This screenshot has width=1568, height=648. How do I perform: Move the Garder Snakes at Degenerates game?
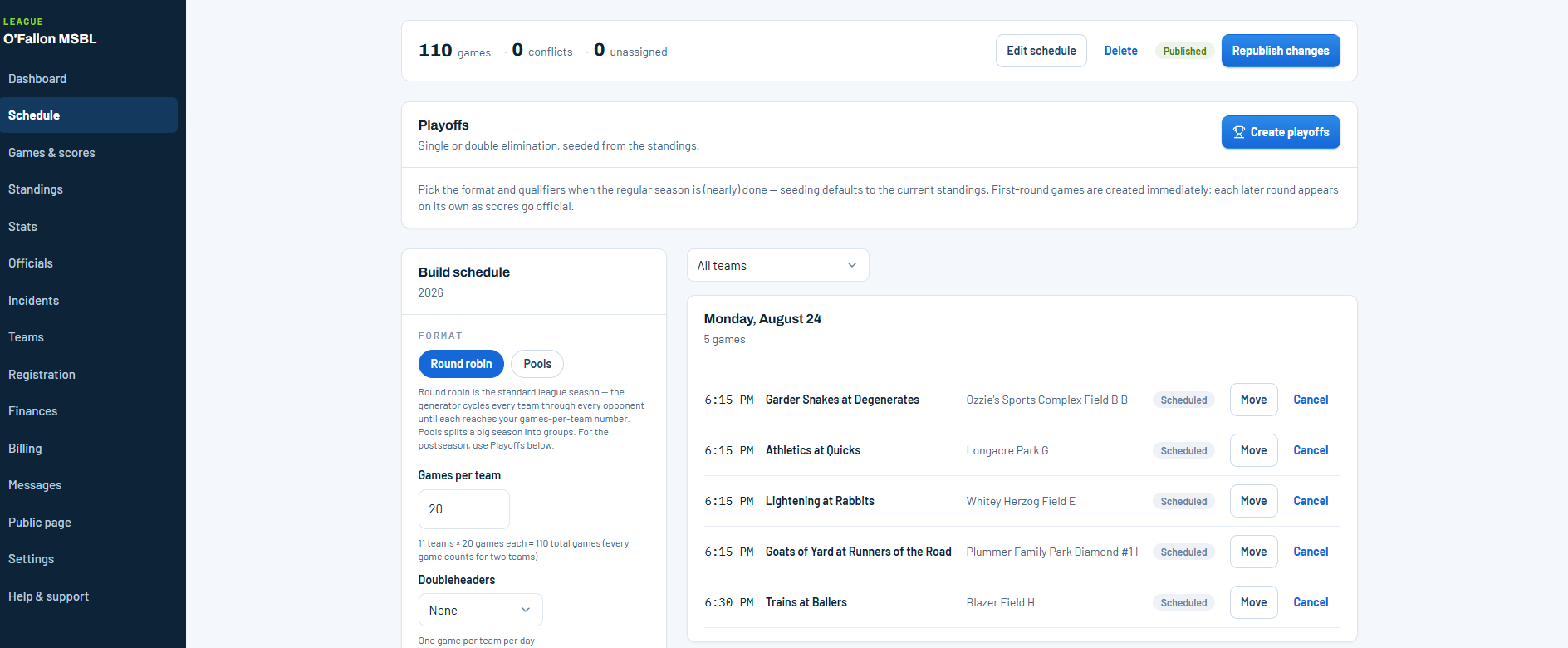pyautogui.click(x=1253, y=400)
